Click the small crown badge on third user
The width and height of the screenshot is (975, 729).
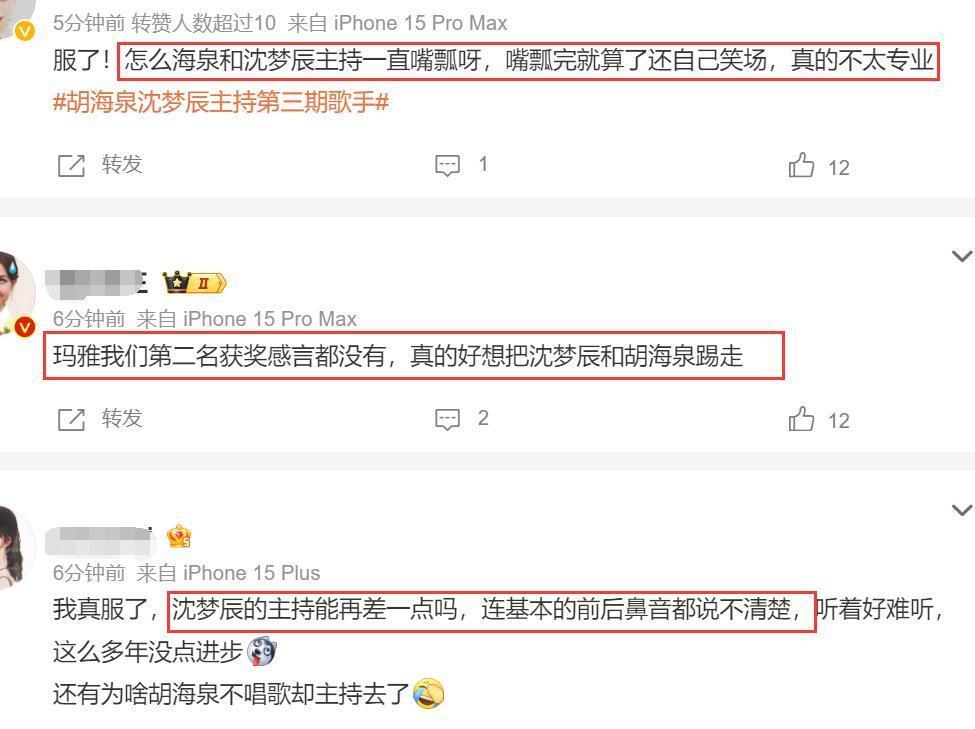(179, 536)
